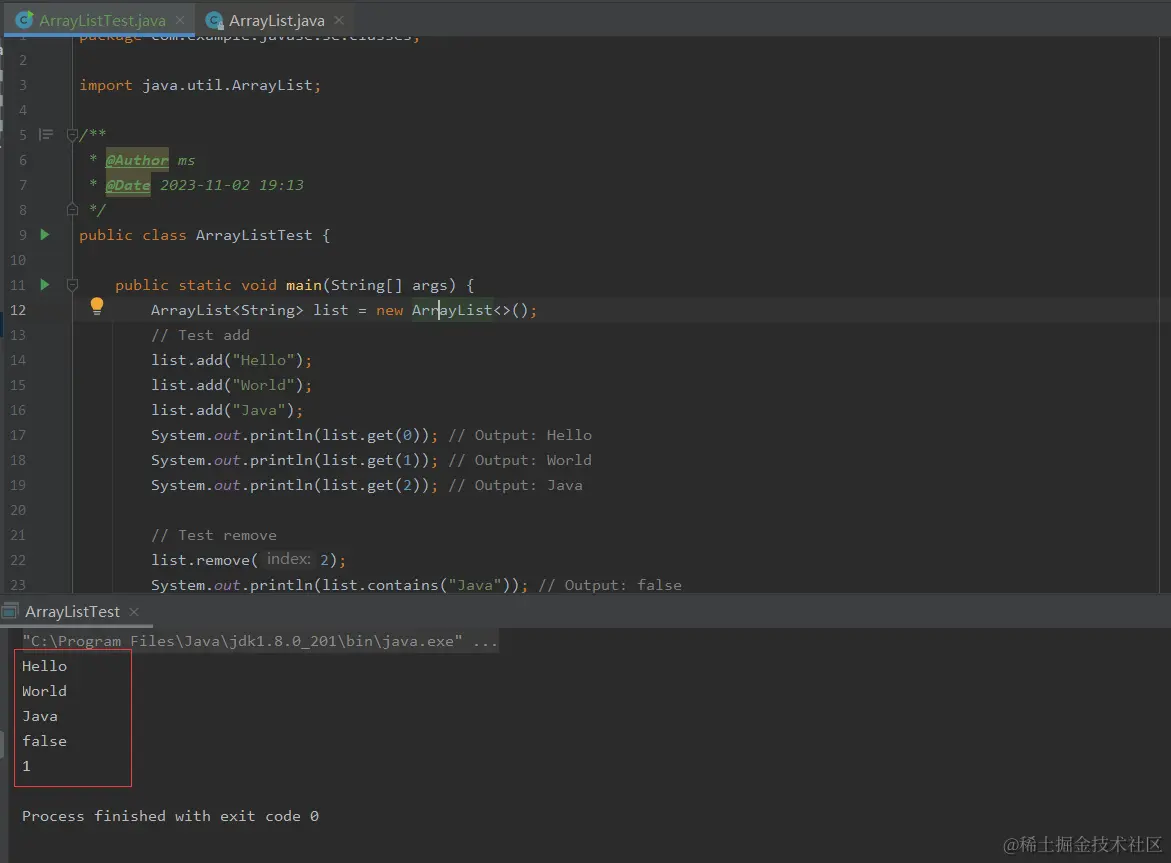Click the '// Test remove' comment
The height and width of the screenshot is (863, 1171).
pos(214,535)
